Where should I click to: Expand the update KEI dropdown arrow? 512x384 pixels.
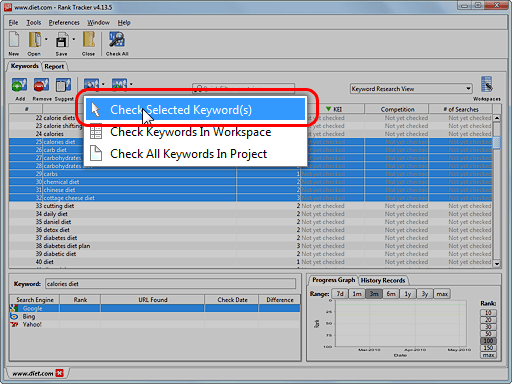[x=131, y=84]
